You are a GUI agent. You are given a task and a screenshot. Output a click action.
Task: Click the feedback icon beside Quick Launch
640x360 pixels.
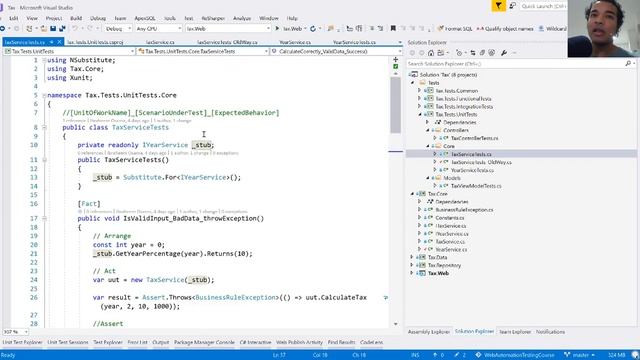click(513, 6)
